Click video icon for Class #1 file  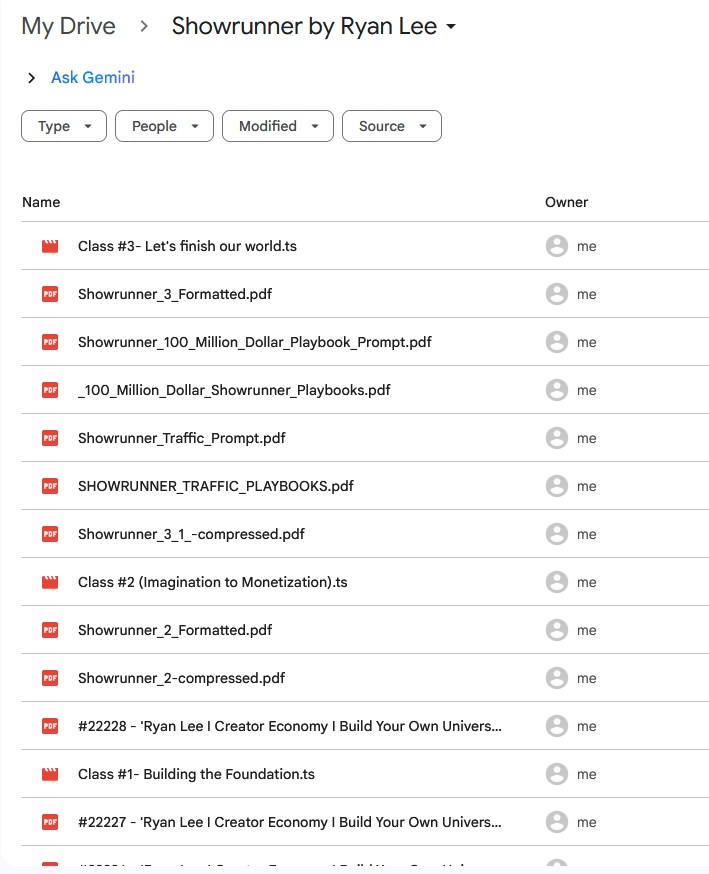[x=50, y=774]
